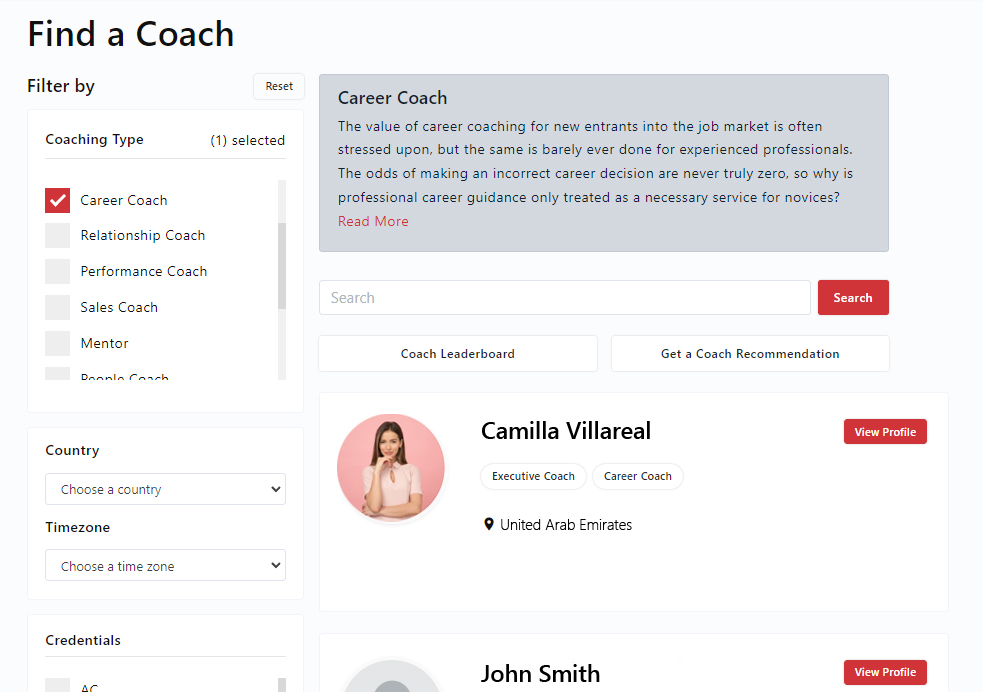983x692 pixels.
Task: Click inside the Search input field
Action: [x=565, y=297]
